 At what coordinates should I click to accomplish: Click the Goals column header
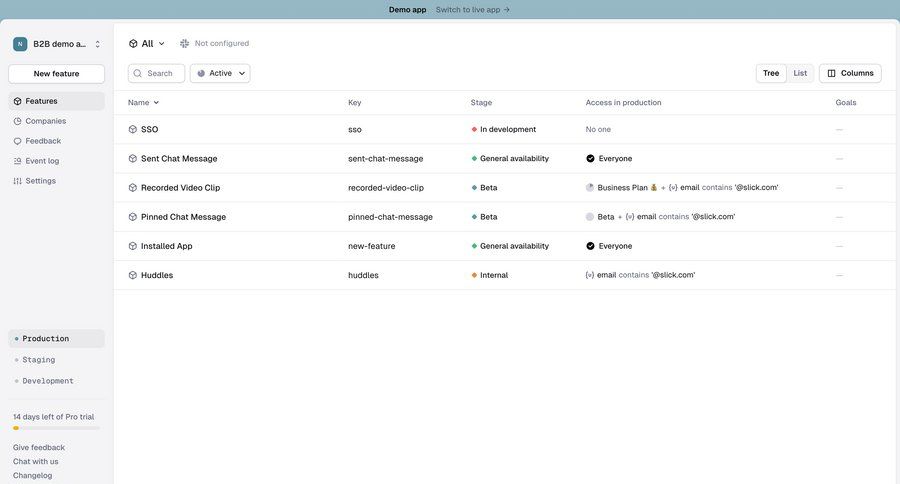(845, 103)
